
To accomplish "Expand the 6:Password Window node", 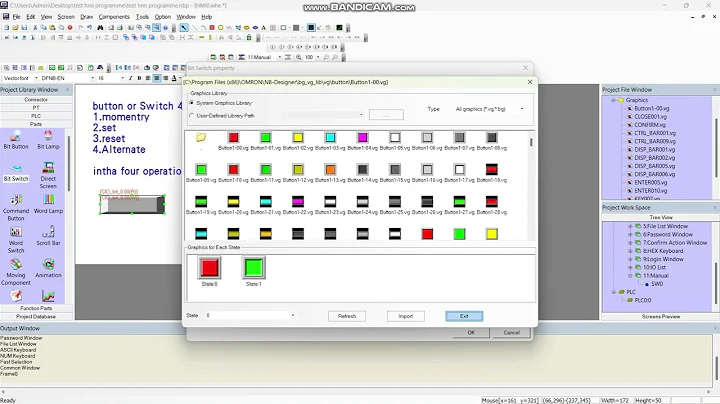I will (630, 235).
